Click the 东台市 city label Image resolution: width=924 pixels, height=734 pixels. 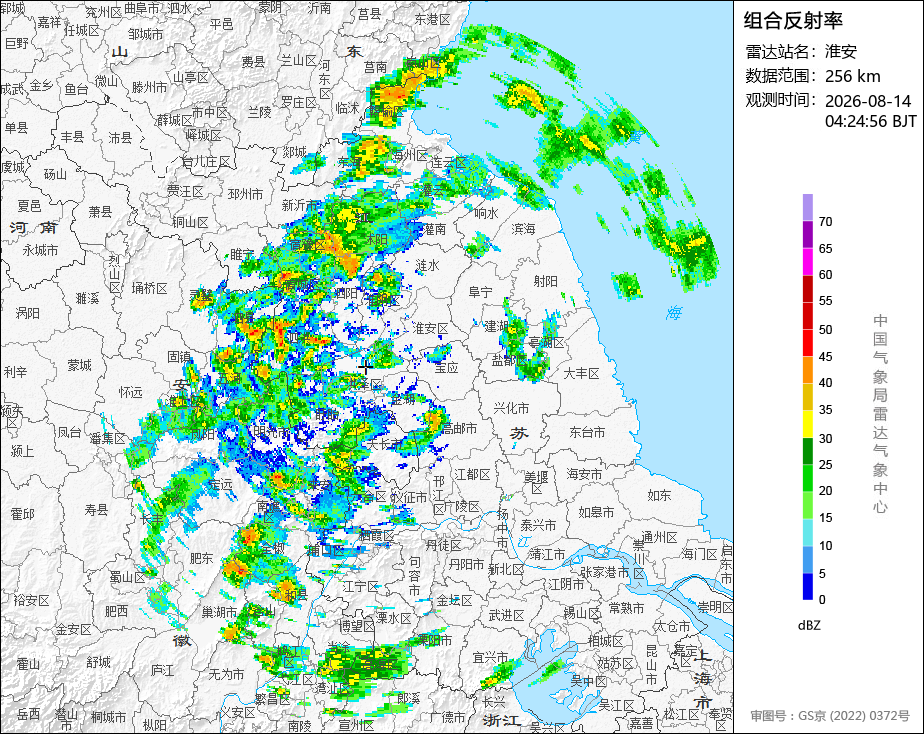[587, 432]
